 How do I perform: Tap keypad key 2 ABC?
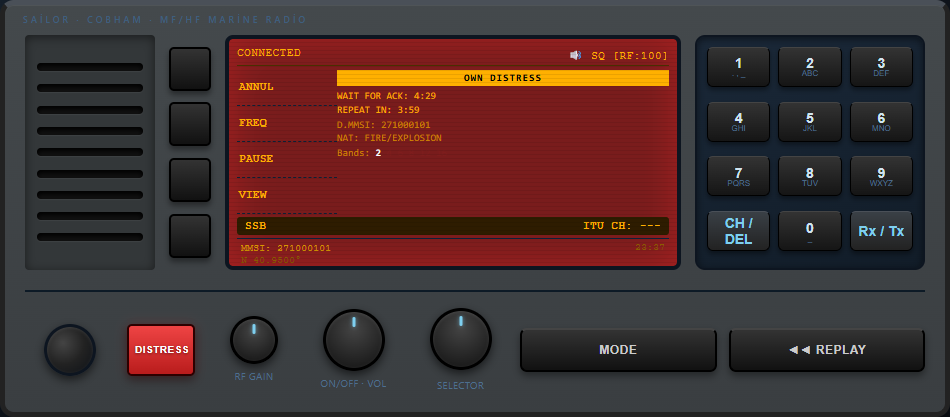click(x=809, y=67)
